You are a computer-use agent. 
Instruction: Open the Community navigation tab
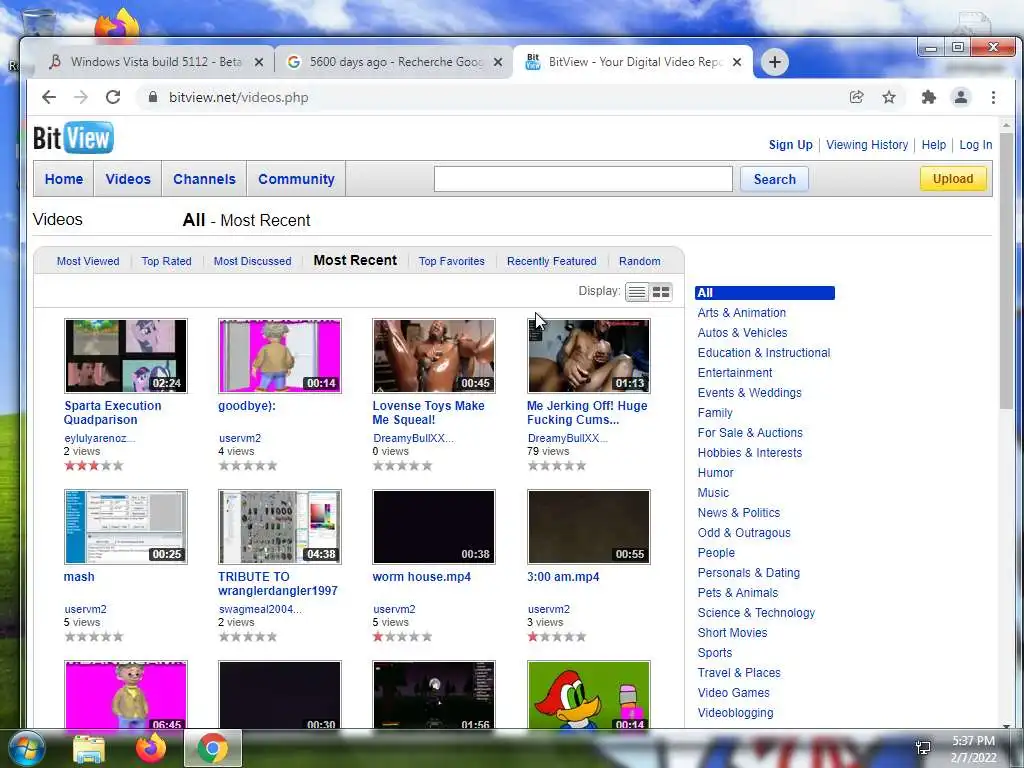[296, 179]
